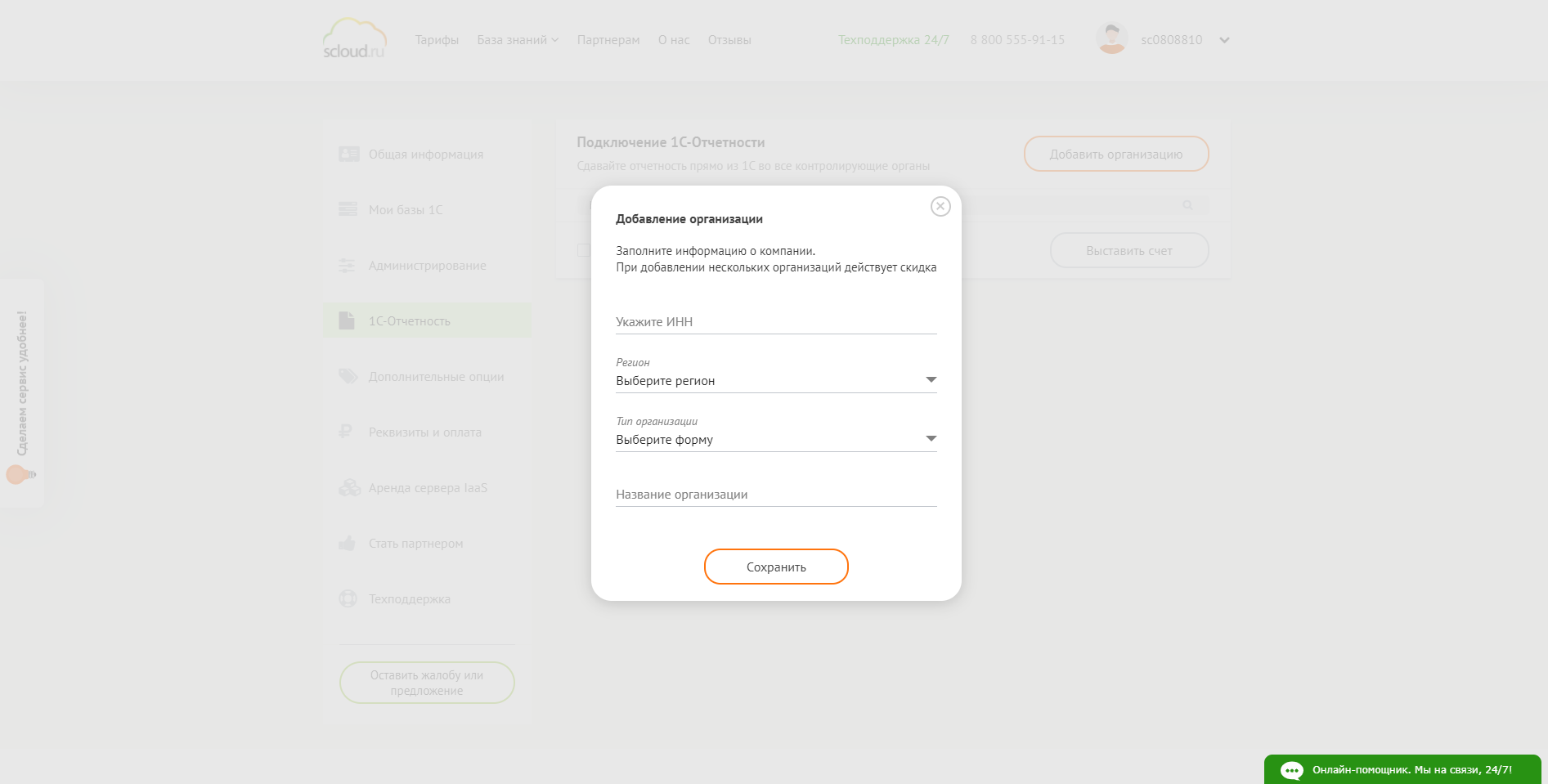The height and width of the screenshot is (784, 1548).
Task: Go to the О нас page
Action: click(674, 40)
